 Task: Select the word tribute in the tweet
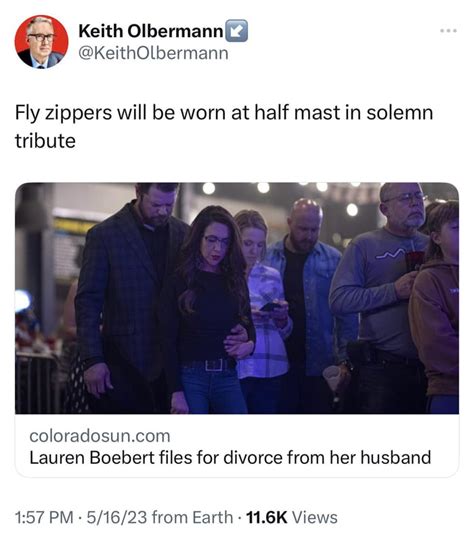click(45, 141)
